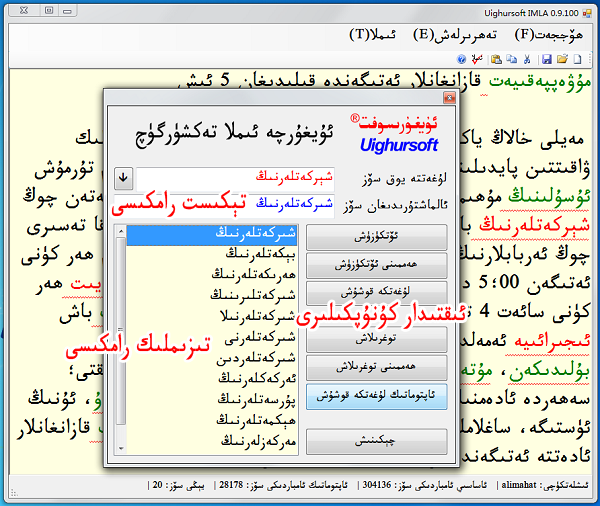Open the help icon in the toolbar
The width and height of the screenshot is (600, 506).
461,59
